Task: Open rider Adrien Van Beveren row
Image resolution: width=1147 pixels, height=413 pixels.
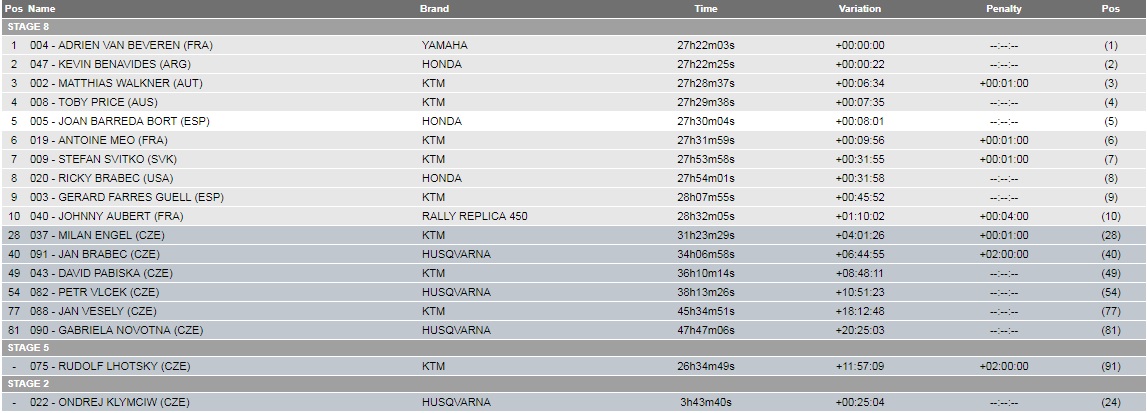Action: point(574,45)
